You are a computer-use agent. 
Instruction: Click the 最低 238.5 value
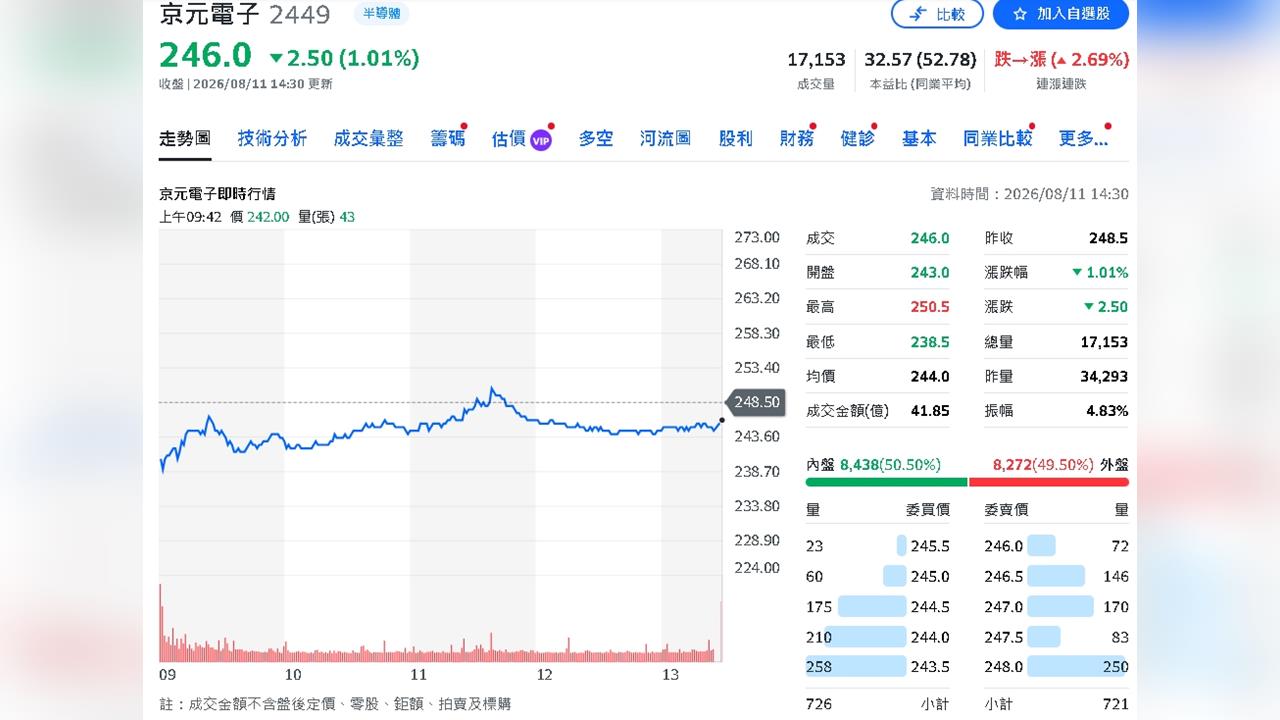tap(930, 342)
